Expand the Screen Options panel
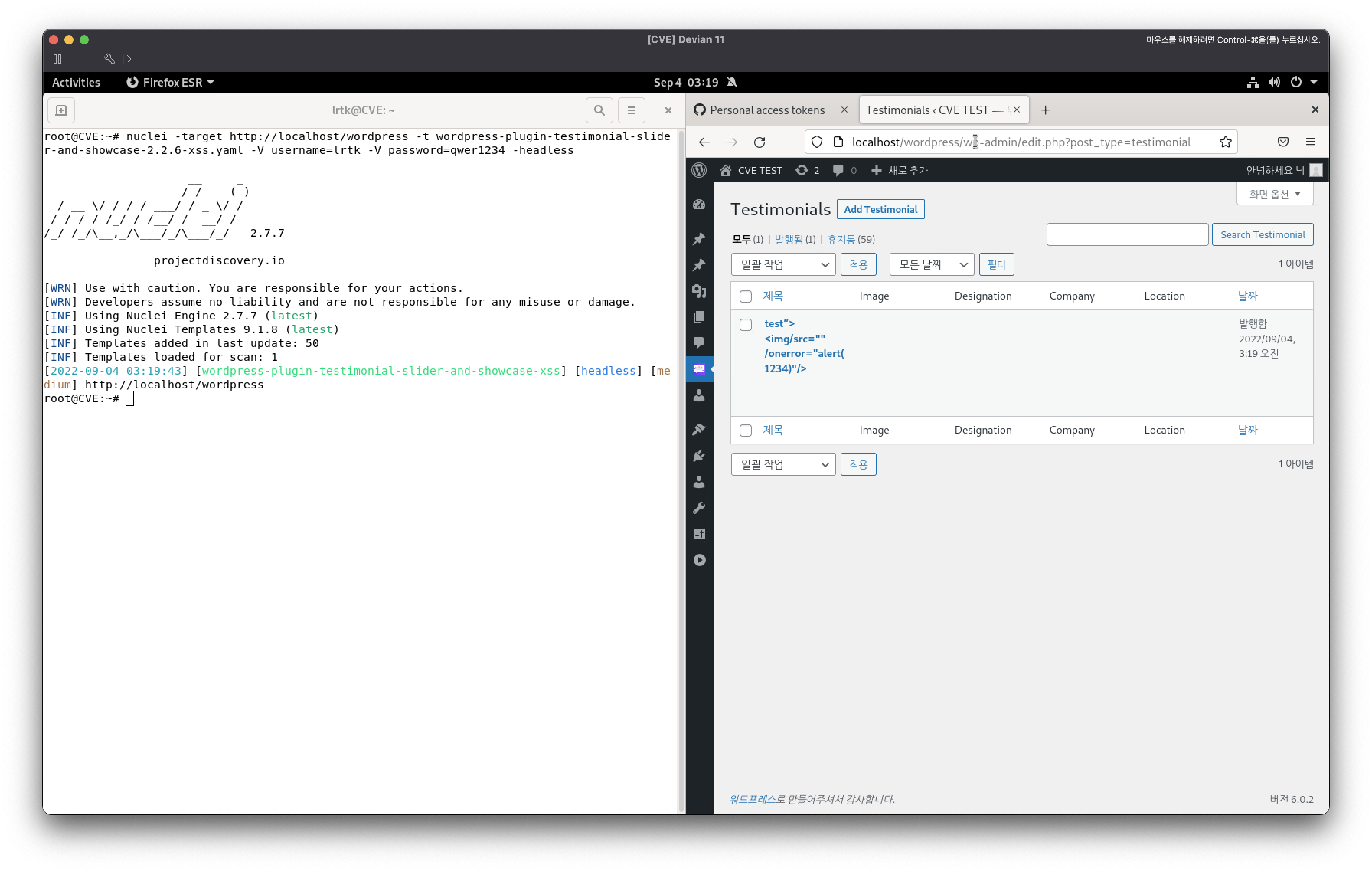The width and height of the screenshot is (1372, 871). click(1274, 194)
